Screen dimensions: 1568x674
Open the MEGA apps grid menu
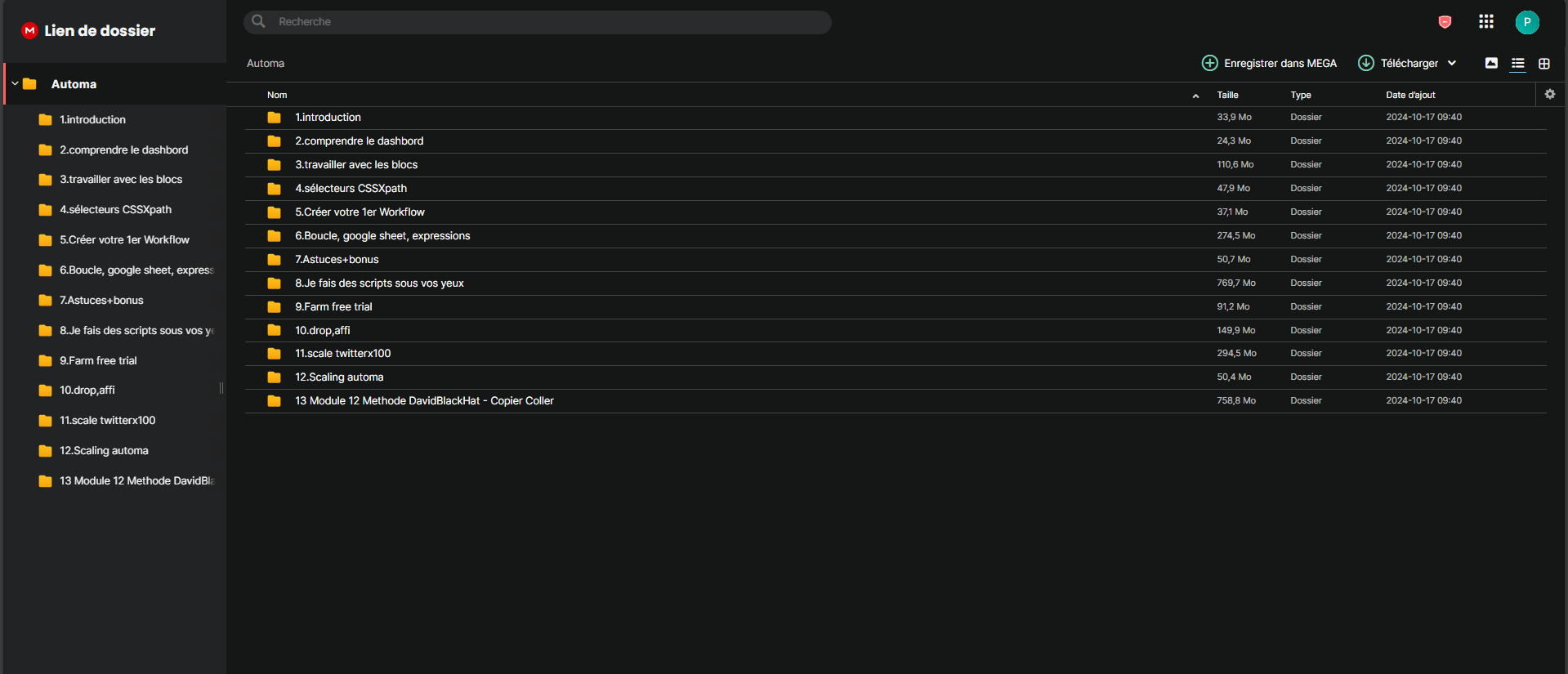pos(1486,21)
